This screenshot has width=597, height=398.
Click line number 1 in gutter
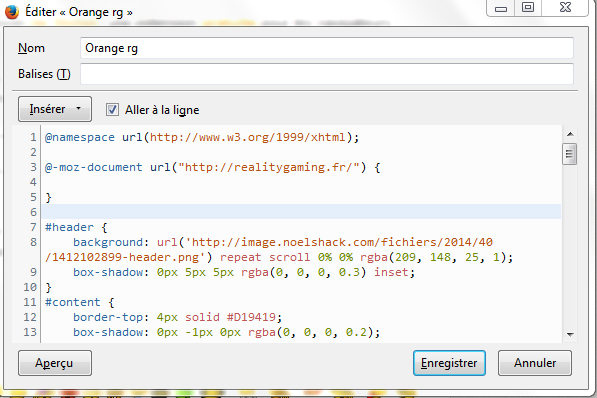point(34,137)
